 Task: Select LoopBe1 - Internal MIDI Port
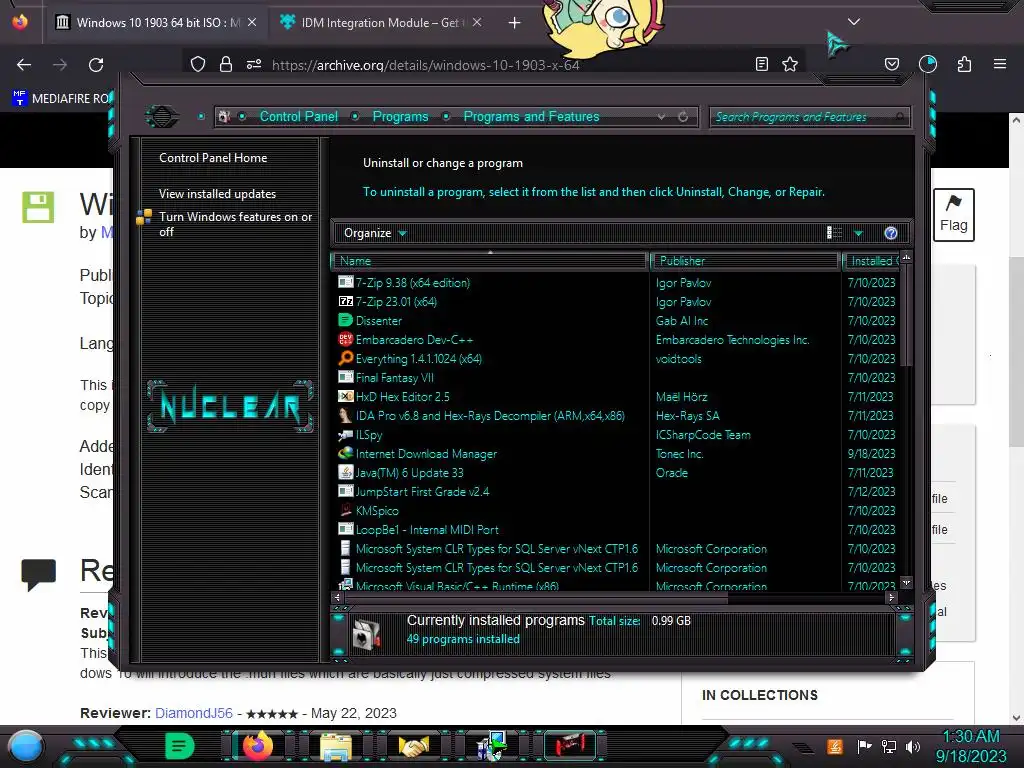pos(427,530)
